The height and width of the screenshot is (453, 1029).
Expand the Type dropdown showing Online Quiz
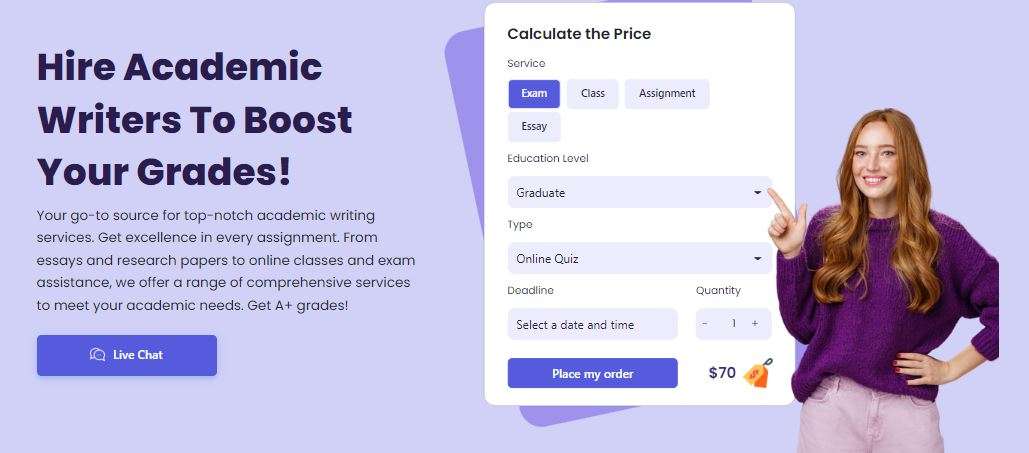638,259
